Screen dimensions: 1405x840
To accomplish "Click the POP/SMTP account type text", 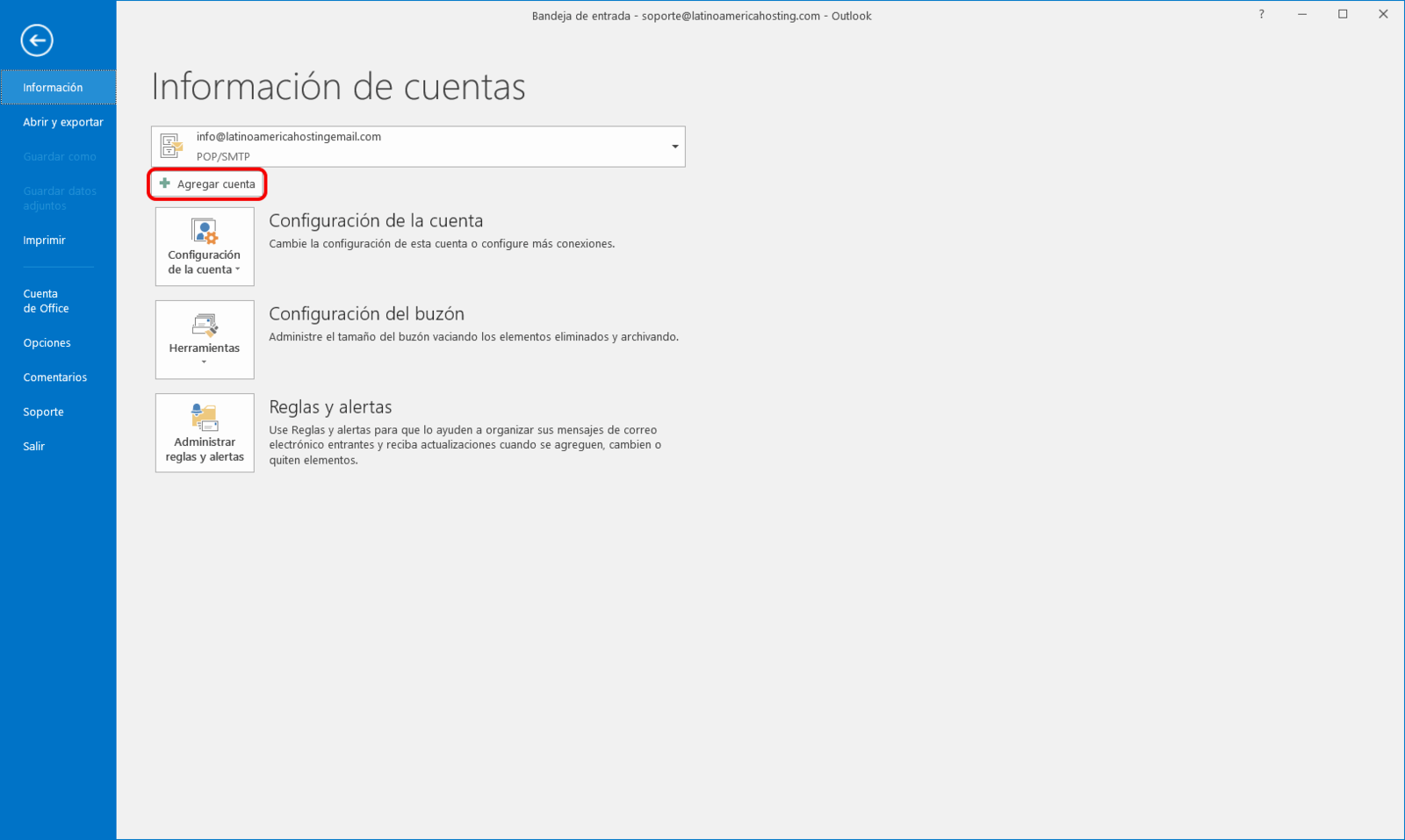I will click(x=223, y=156).
